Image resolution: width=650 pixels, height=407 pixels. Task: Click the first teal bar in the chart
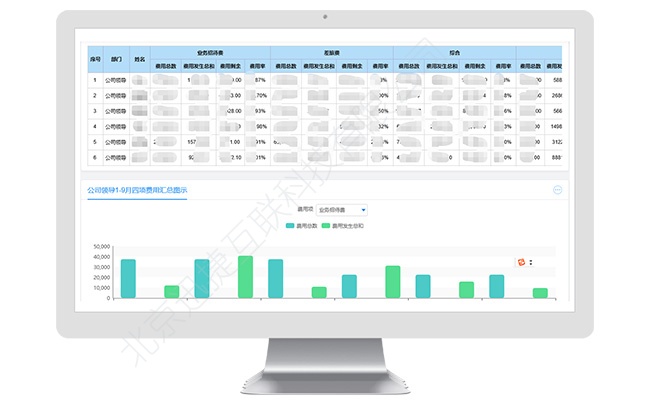(128, 279)
